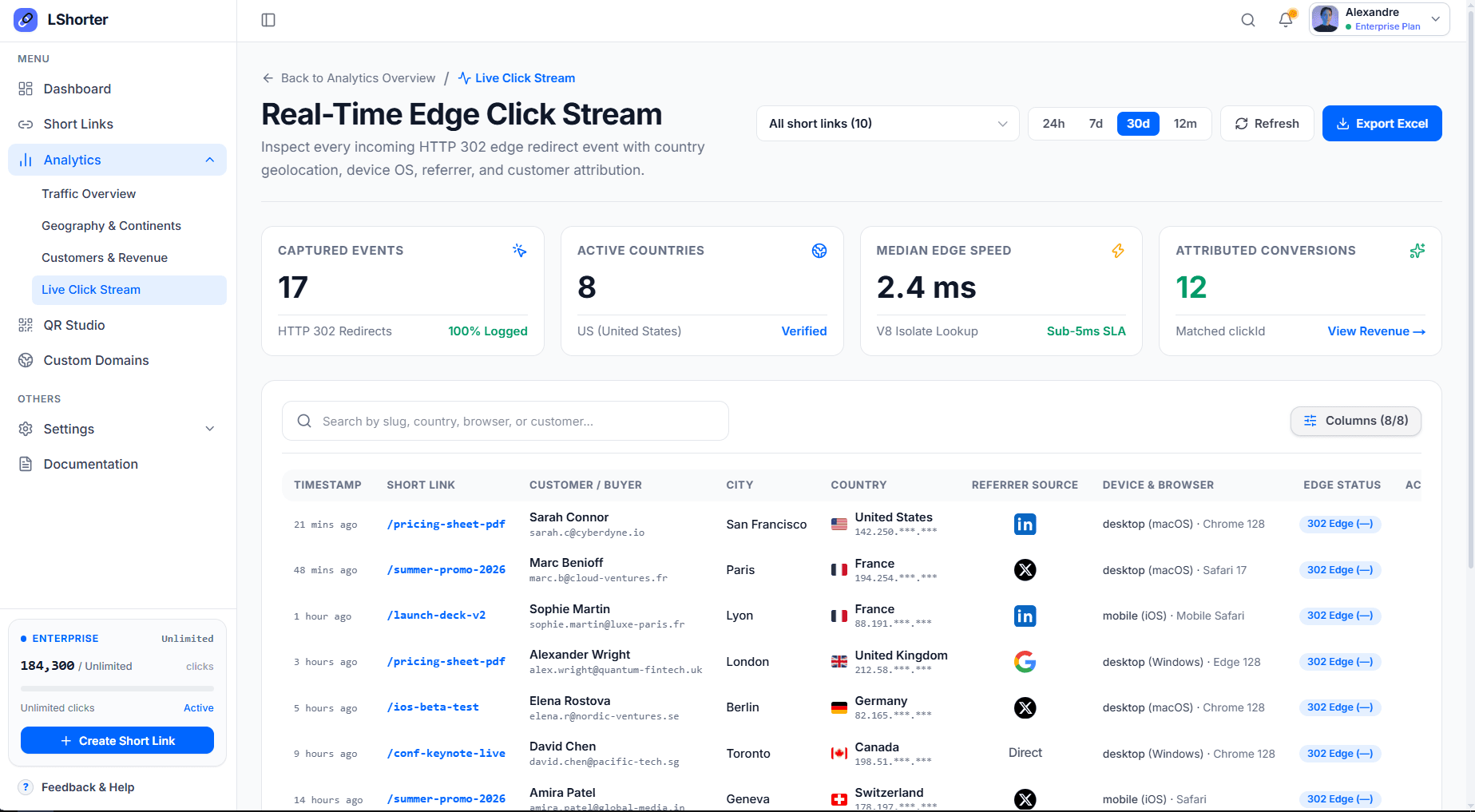This screenshot has width=1475, height=812.
Task: Click X referrer icon in Marc Benioff row
Action: [x=1025, y=570]
